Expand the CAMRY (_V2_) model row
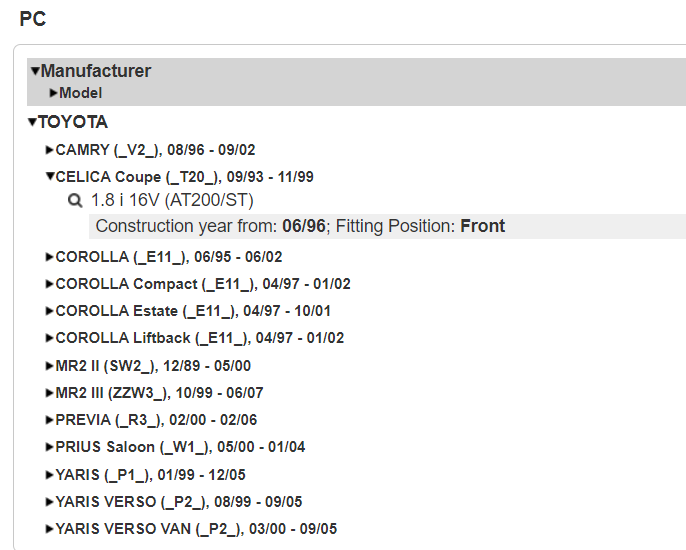686x550 pixels. 50,150
